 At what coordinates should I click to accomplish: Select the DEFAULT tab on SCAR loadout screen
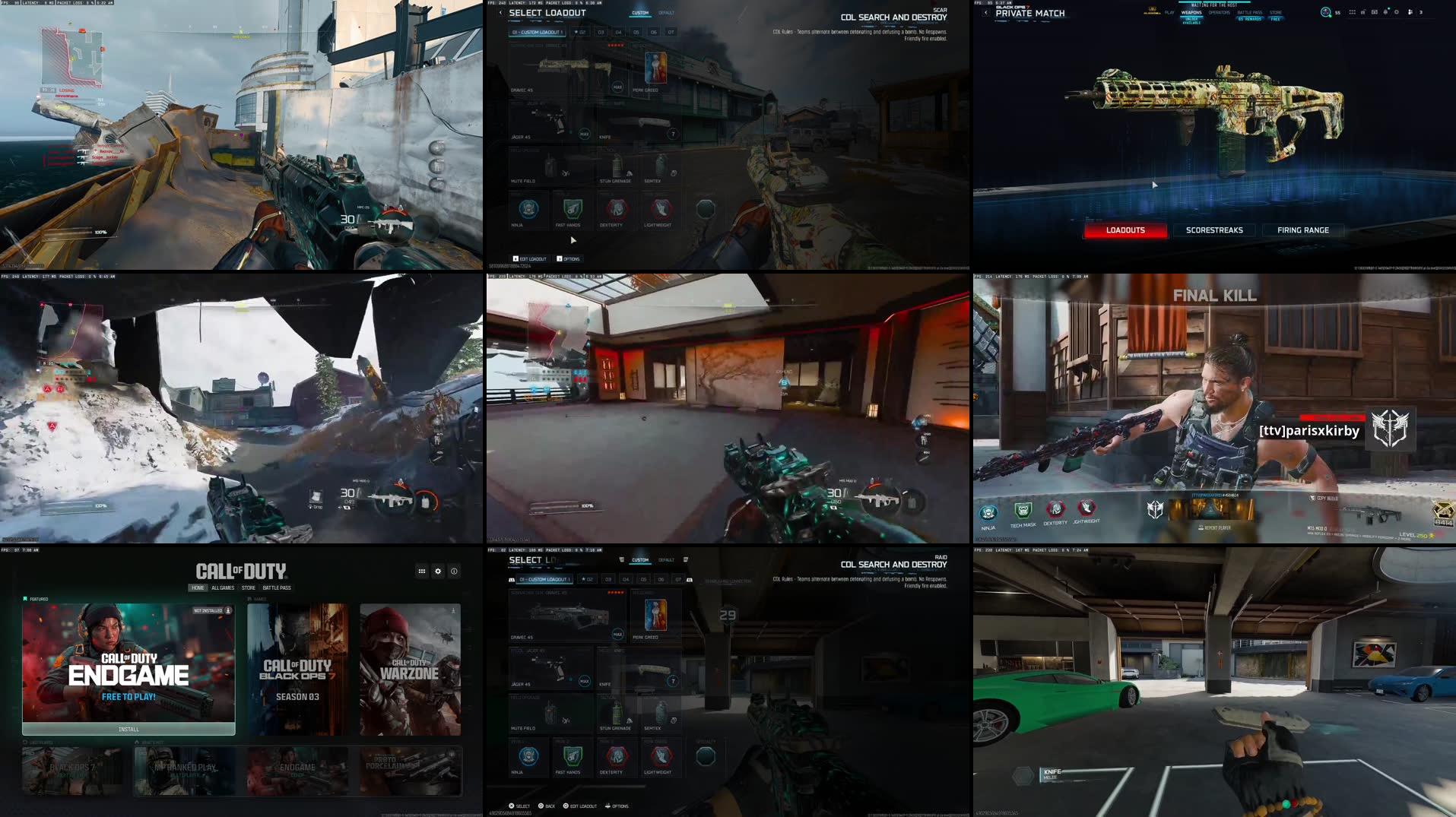[666, 13]
